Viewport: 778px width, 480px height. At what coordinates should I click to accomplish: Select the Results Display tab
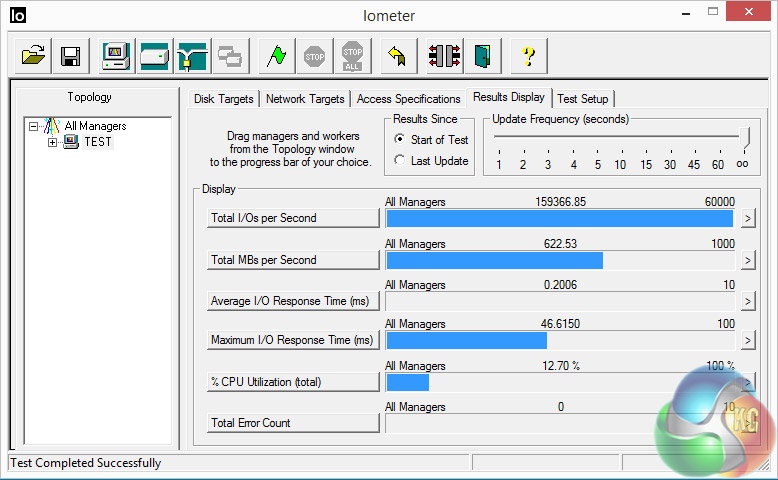pos(509,97)
